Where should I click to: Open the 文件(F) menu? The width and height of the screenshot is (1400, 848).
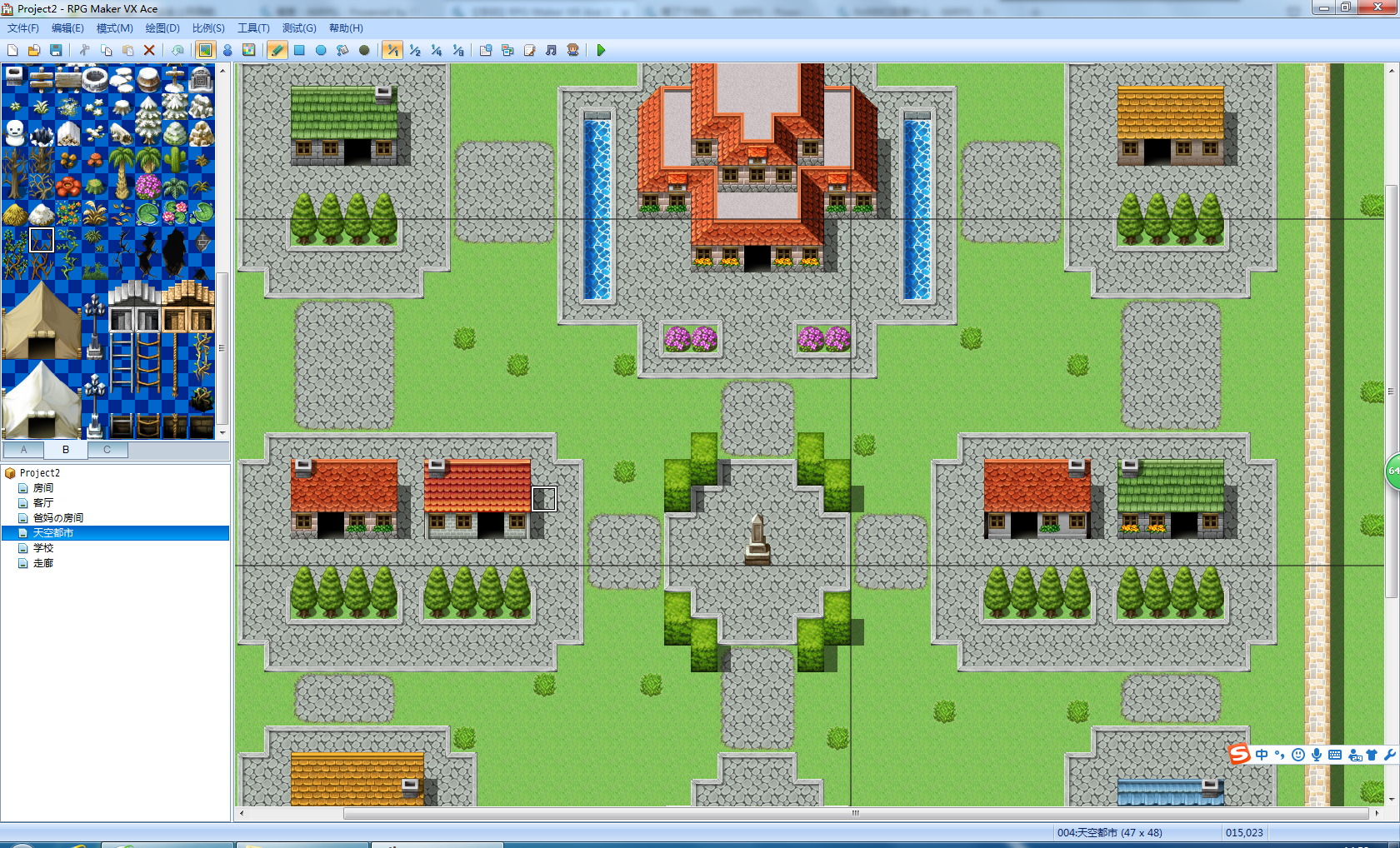[x=23, y=28]
